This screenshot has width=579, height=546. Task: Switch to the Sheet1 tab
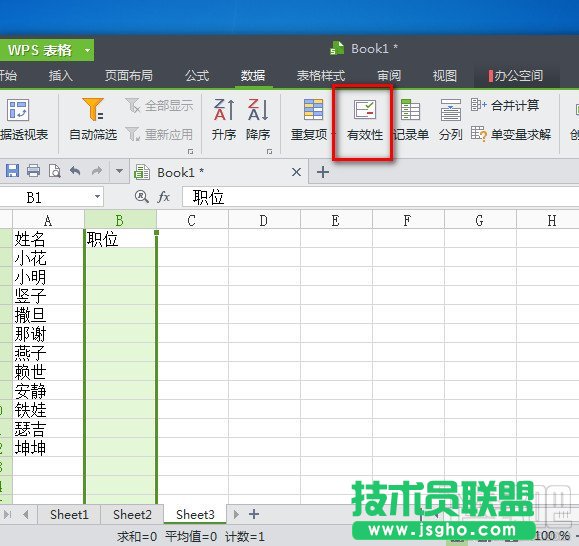click(x=69, y=514)
